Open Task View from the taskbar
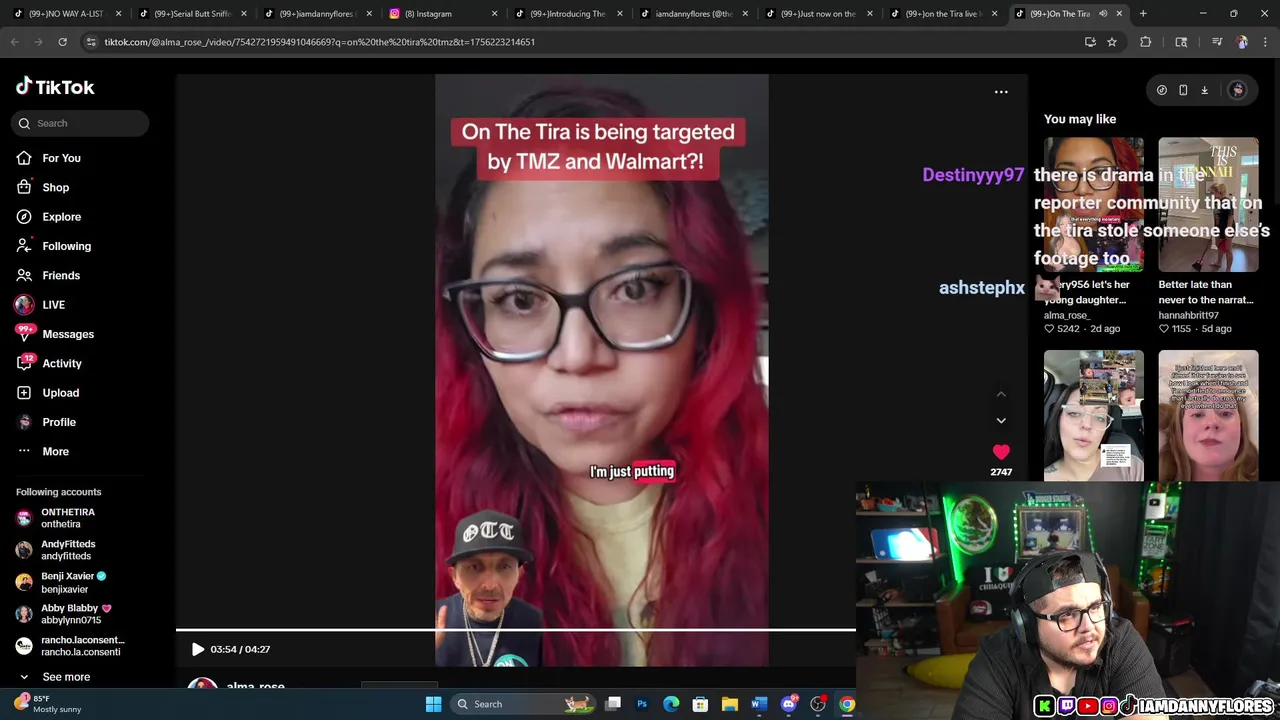The height and width of the screenshot is (720, 1280). (613, 704)
